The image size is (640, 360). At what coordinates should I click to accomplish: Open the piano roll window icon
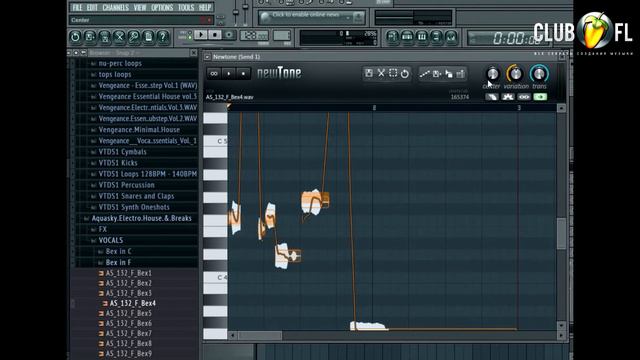coord(422,37)
